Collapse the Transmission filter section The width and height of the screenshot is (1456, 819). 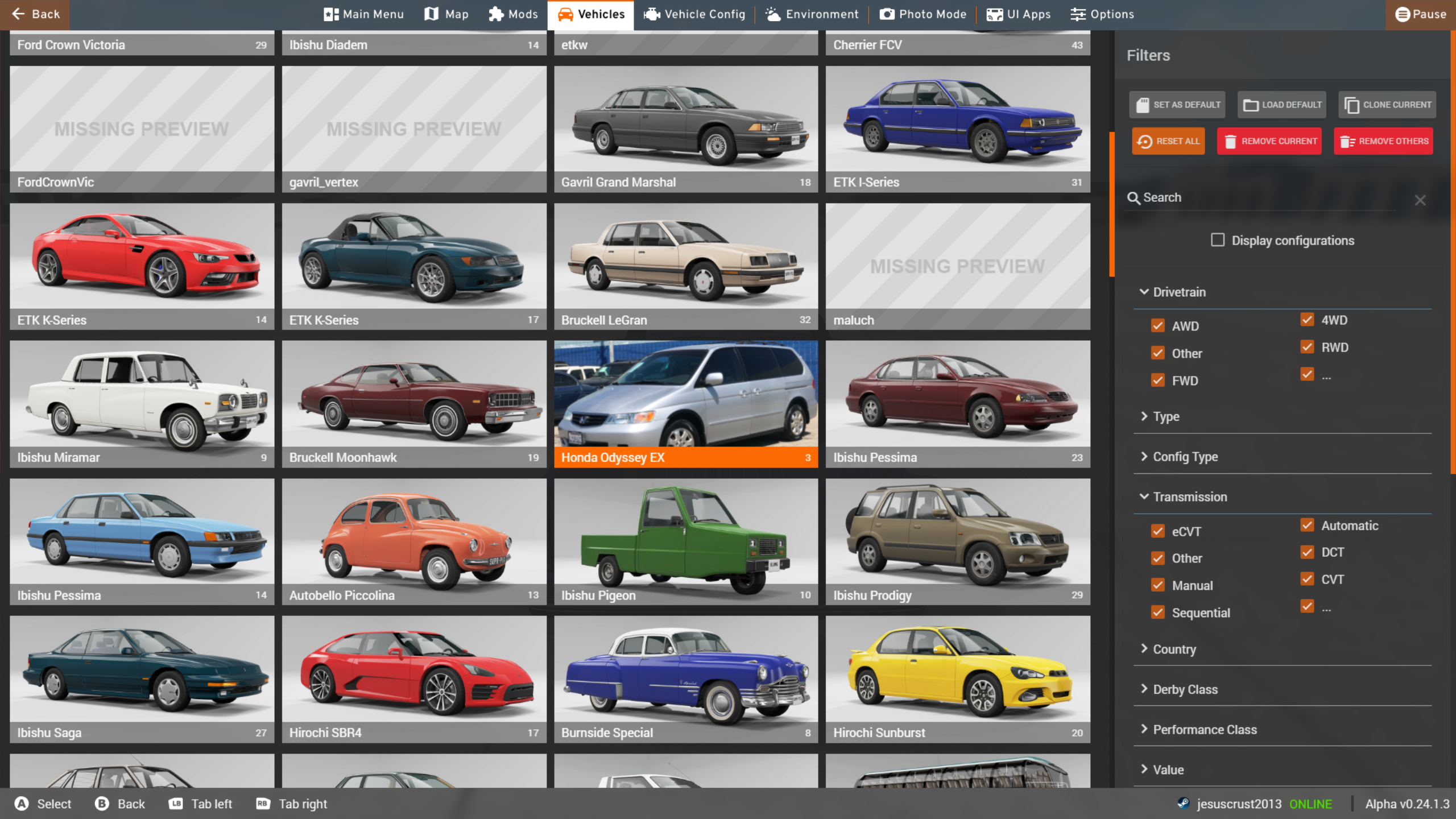(1283, 497)
